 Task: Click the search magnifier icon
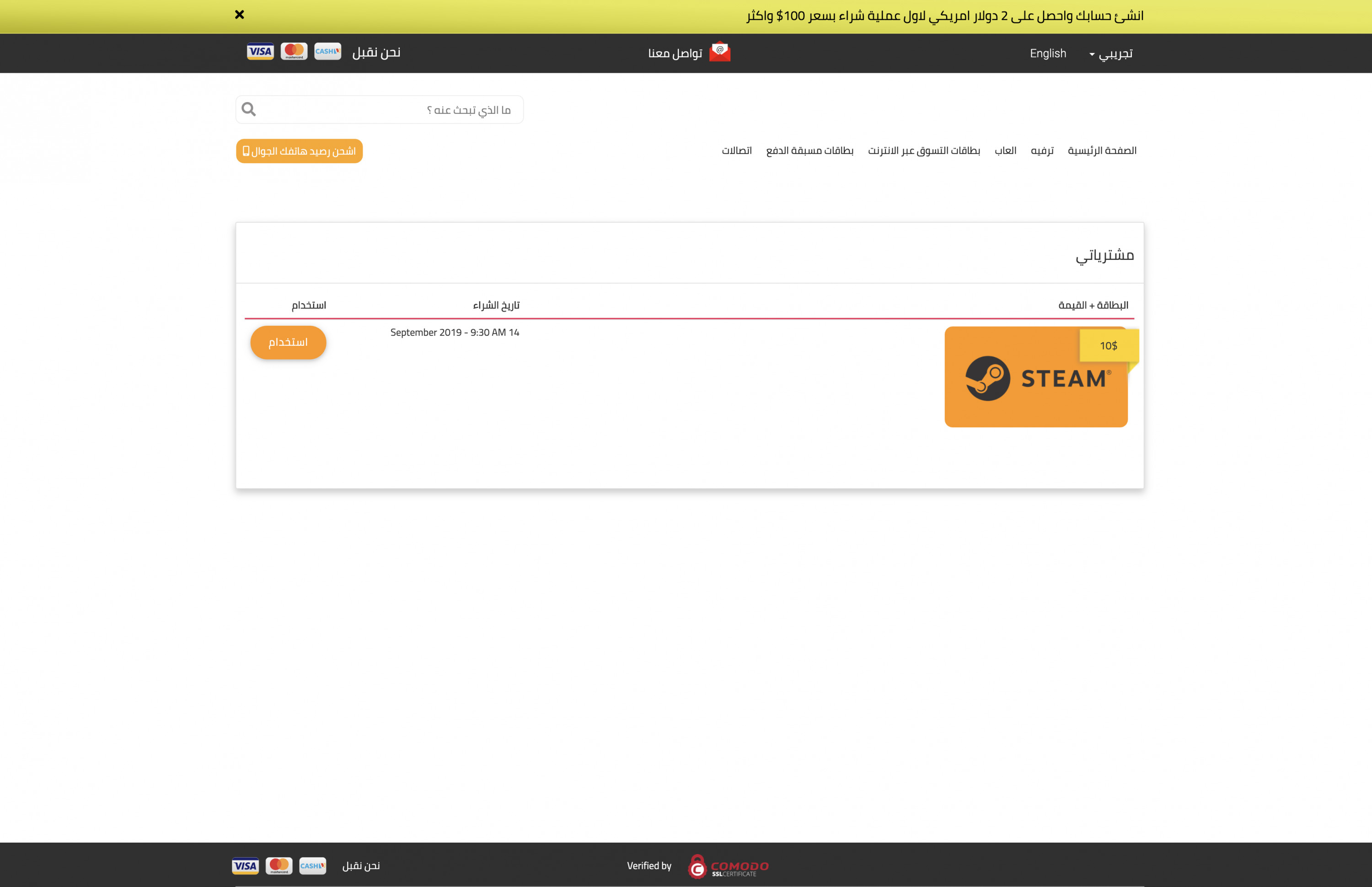pyautogui.click(x=249, y=109)
